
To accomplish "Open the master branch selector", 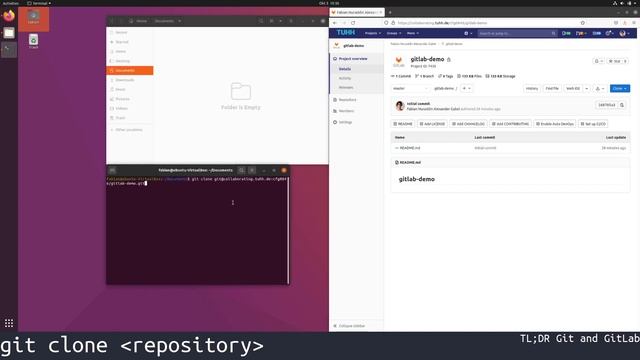I will point(410,88).
